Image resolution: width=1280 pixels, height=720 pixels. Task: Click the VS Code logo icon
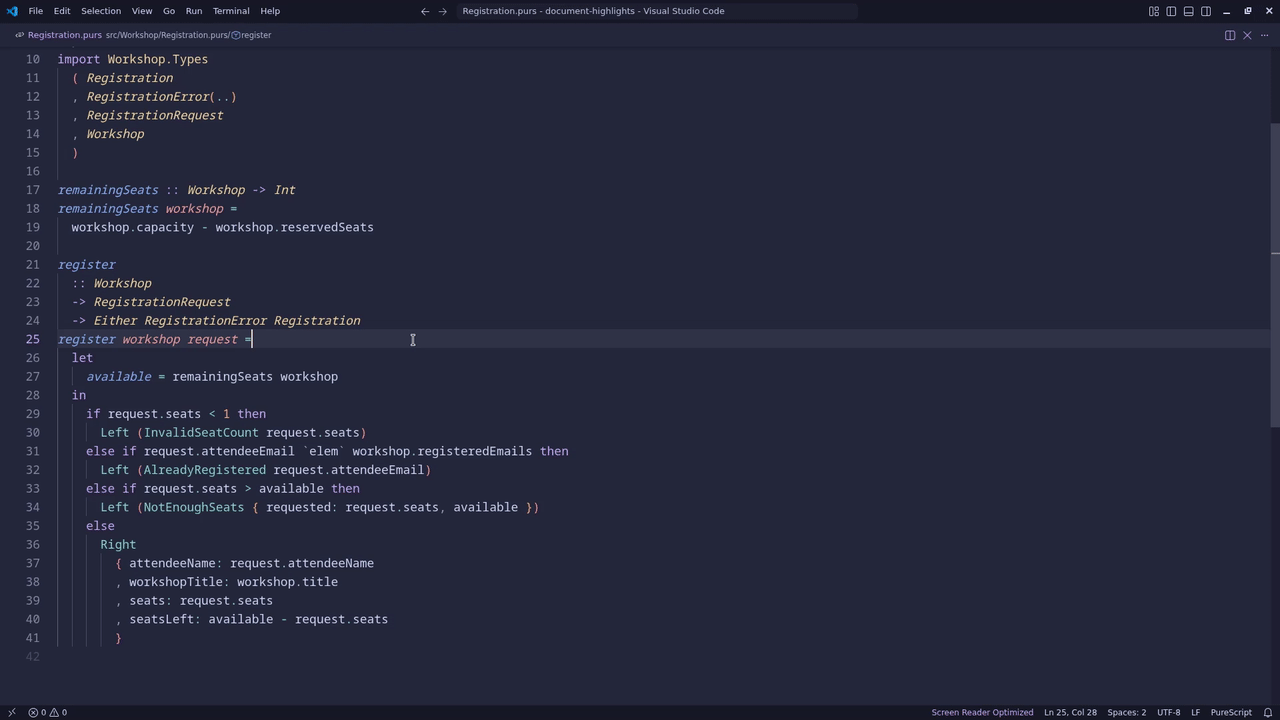[12, 11]
